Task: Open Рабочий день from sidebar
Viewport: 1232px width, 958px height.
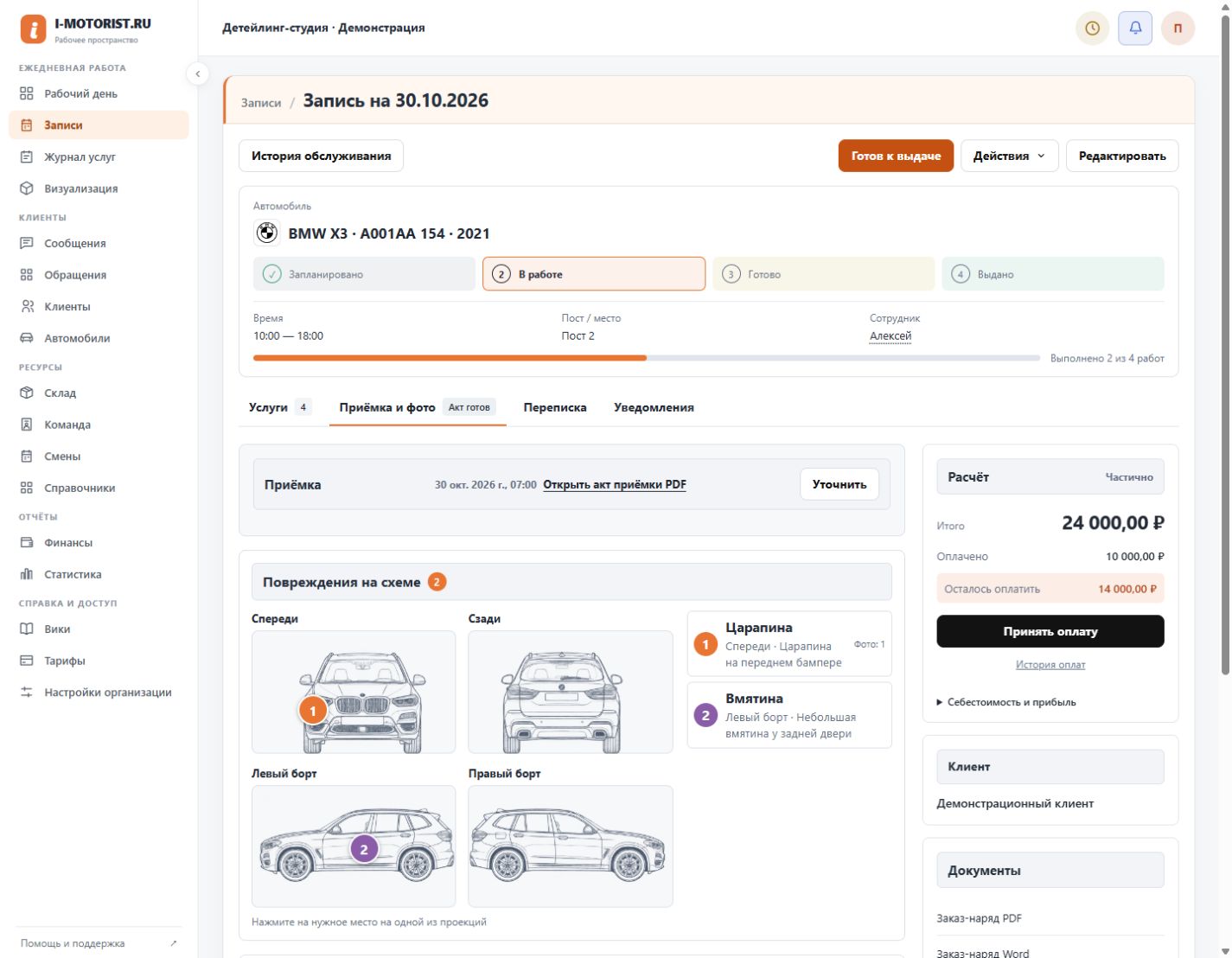Action: 99,93
